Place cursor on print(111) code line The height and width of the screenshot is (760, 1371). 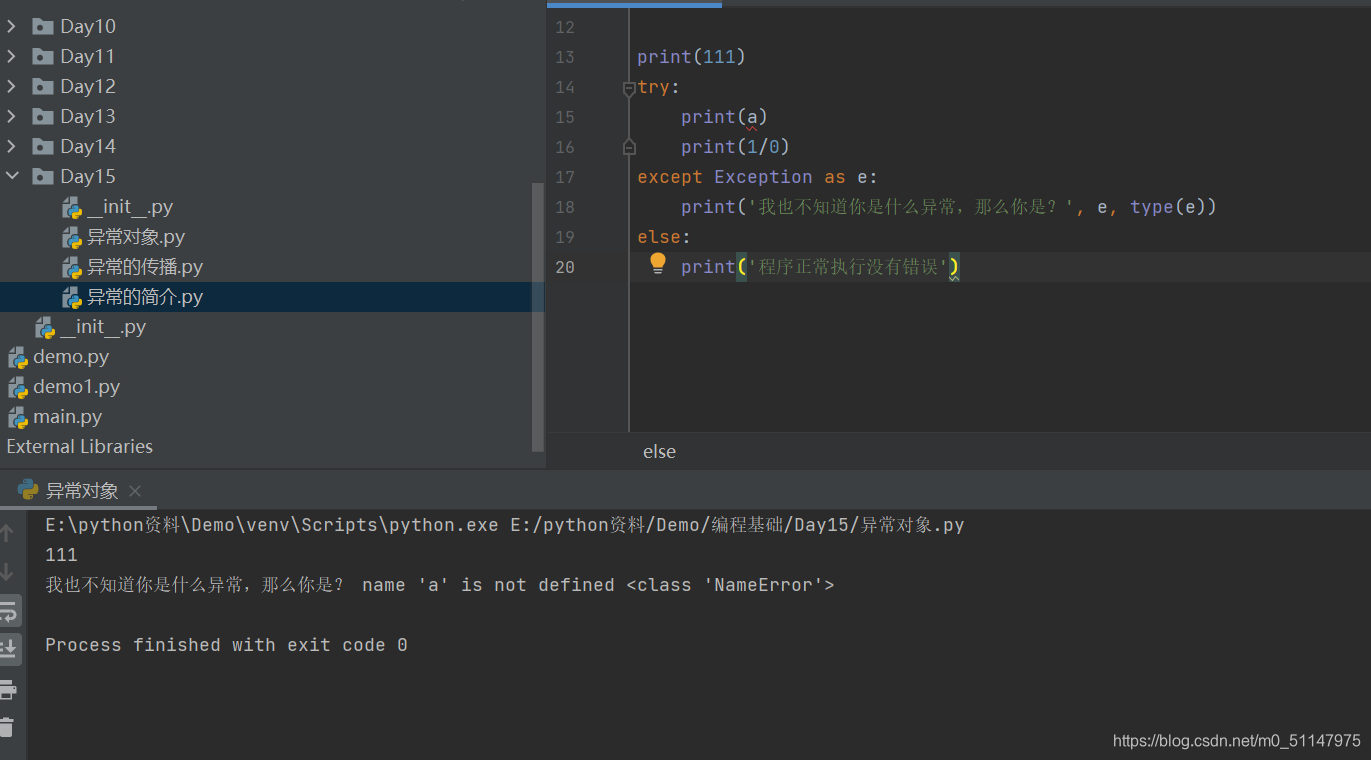coord(692,57)
